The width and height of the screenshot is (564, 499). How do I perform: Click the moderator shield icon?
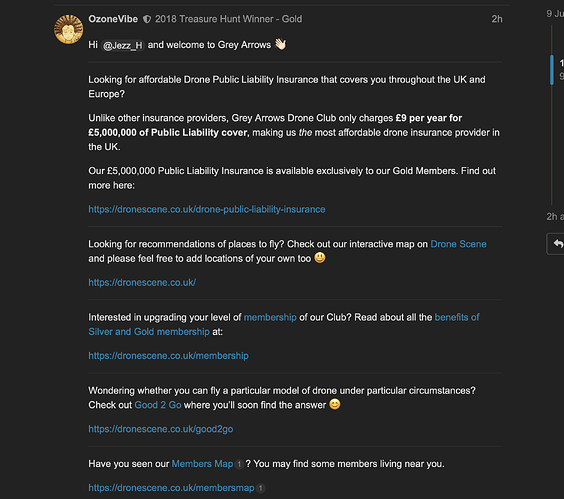coord(147,19)
